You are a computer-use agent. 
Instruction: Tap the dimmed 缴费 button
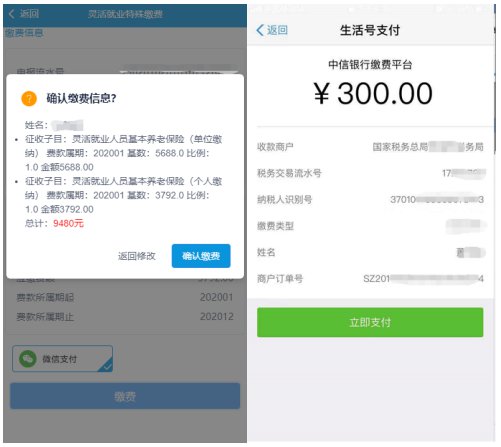coord(125,396)
